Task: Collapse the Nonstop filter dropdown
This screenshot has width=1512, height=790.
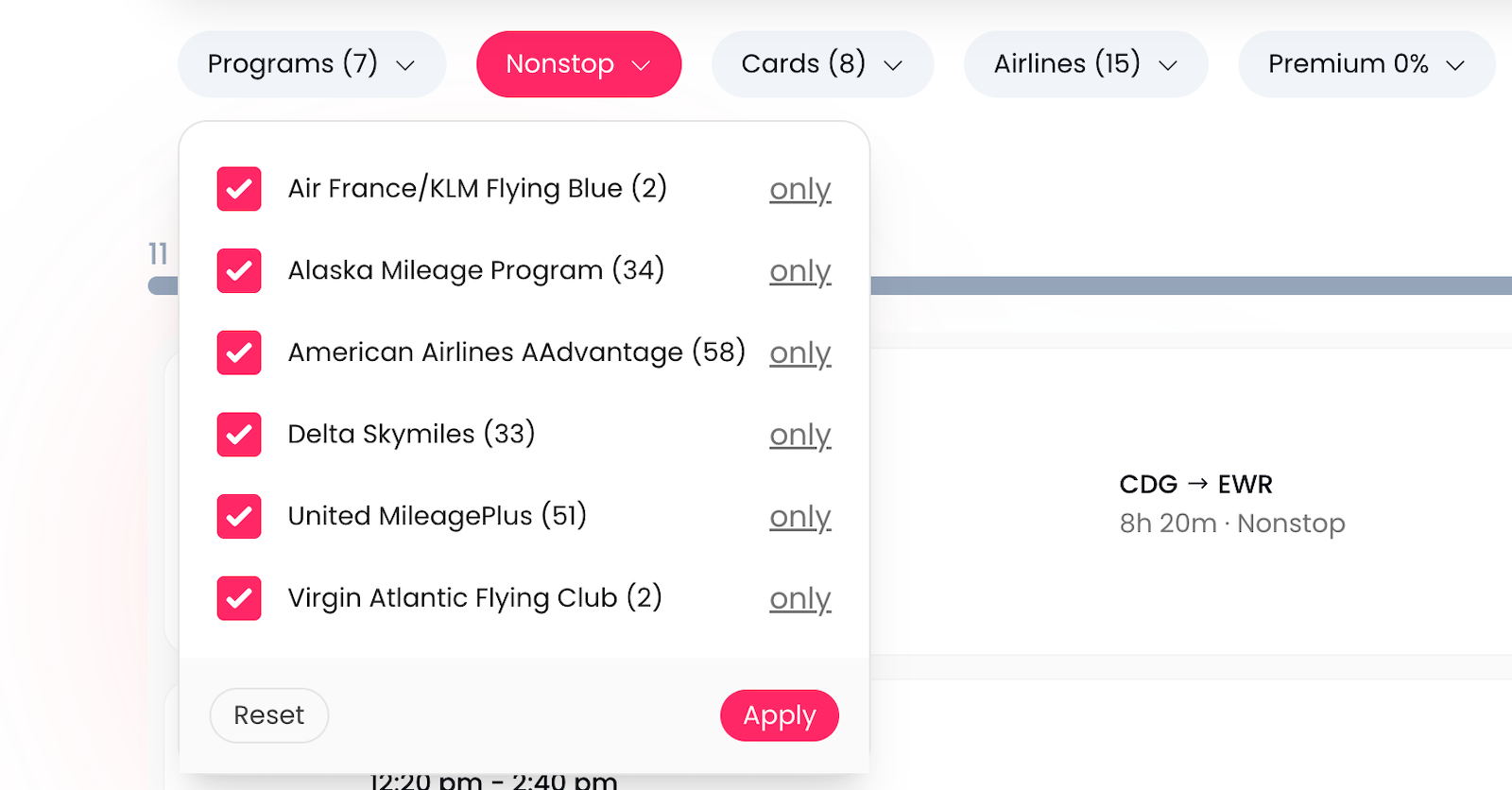Action: [x=578, y=64]
